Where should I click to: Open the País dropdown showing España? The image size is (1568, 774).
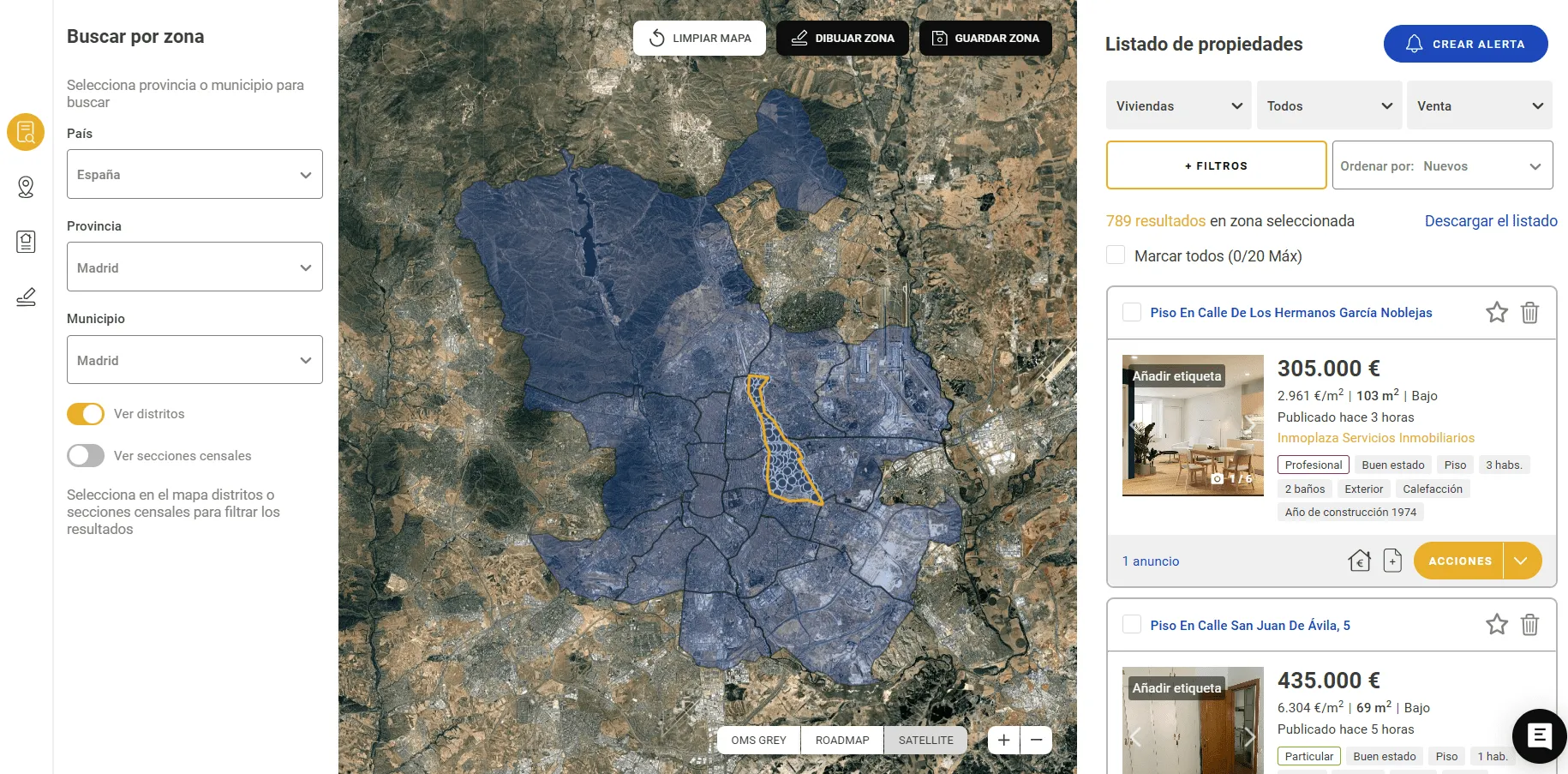195,174
